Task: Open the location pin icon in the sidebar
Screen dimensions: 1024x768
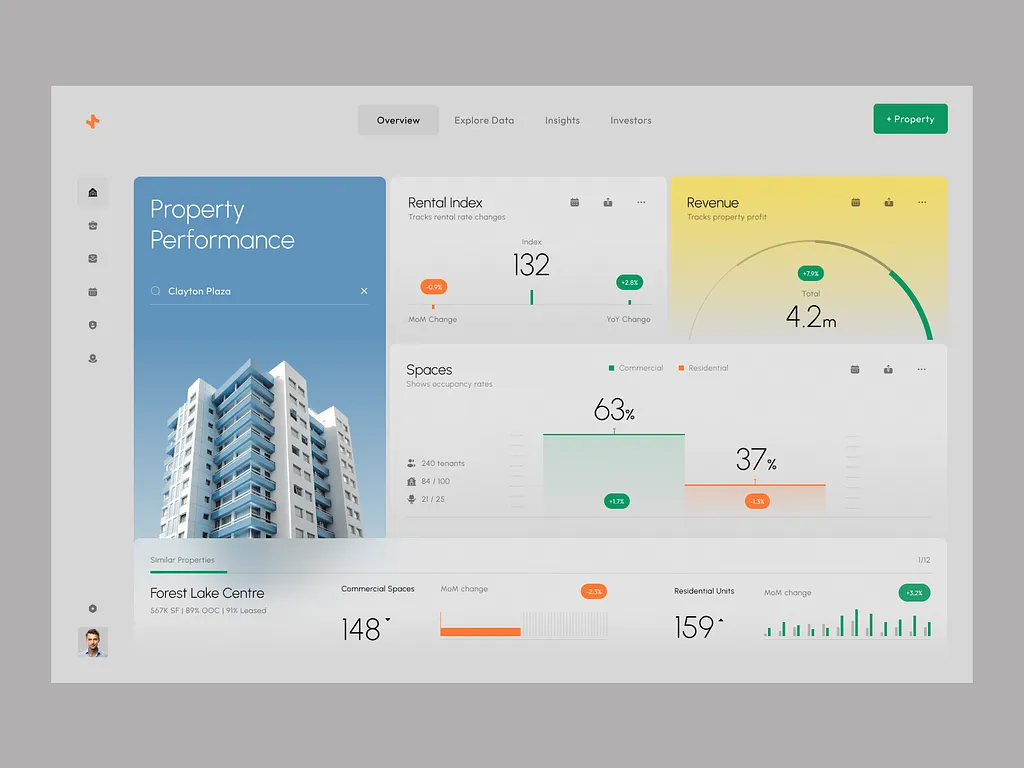Action: click(93, 358)
